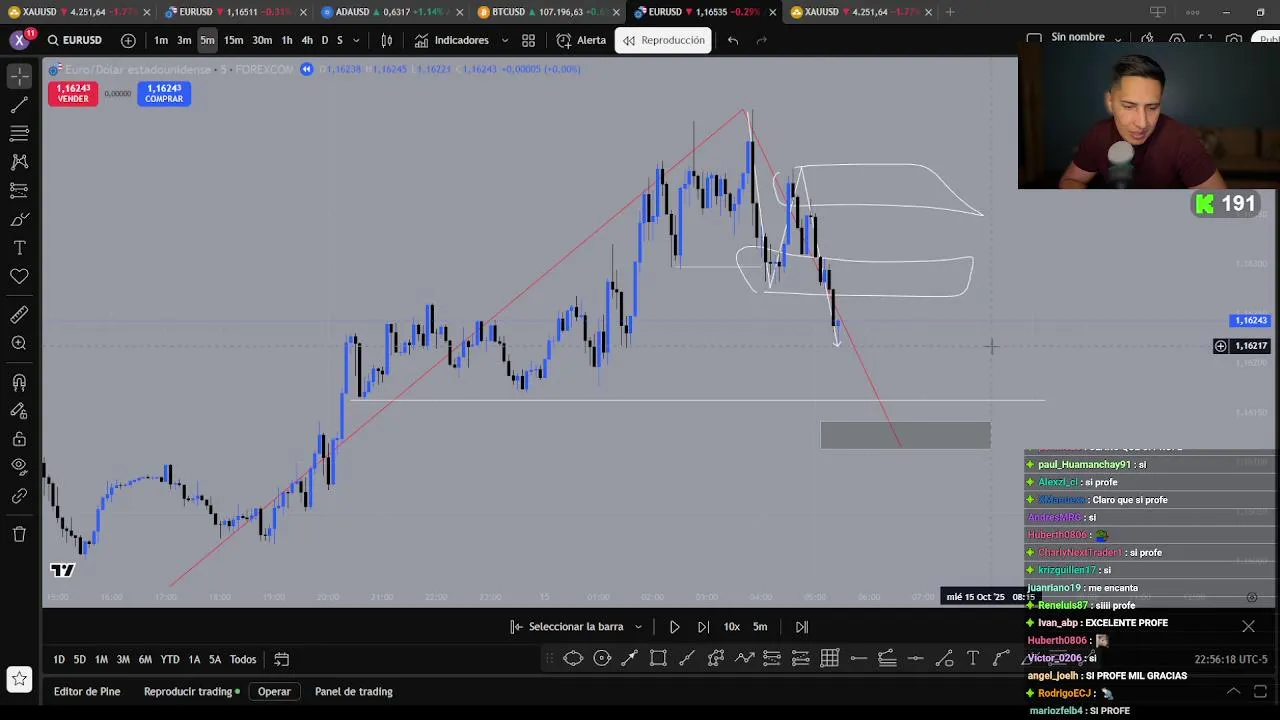Expand the indicators favorites dropdown arrow
Image resolution: width=1280 pixels, height=720 pixels.
(504, 41)
